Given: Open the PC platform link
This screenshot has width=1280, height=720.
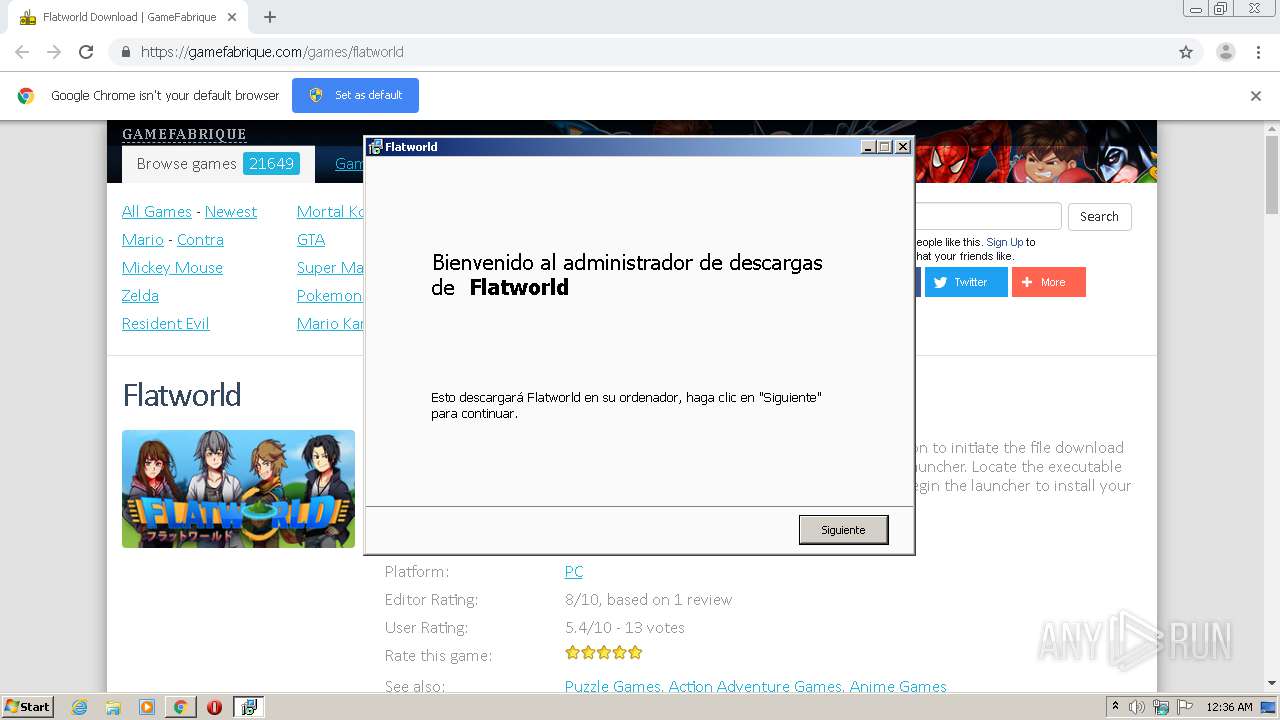Looking at the screenshot, I should [x=574, y=572].
